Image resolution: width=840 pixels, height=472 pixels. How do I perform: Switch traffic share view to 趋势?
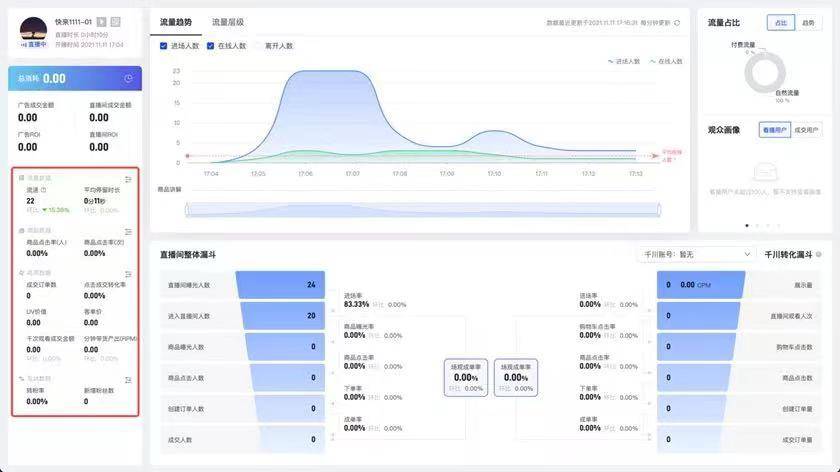(808, 21)
